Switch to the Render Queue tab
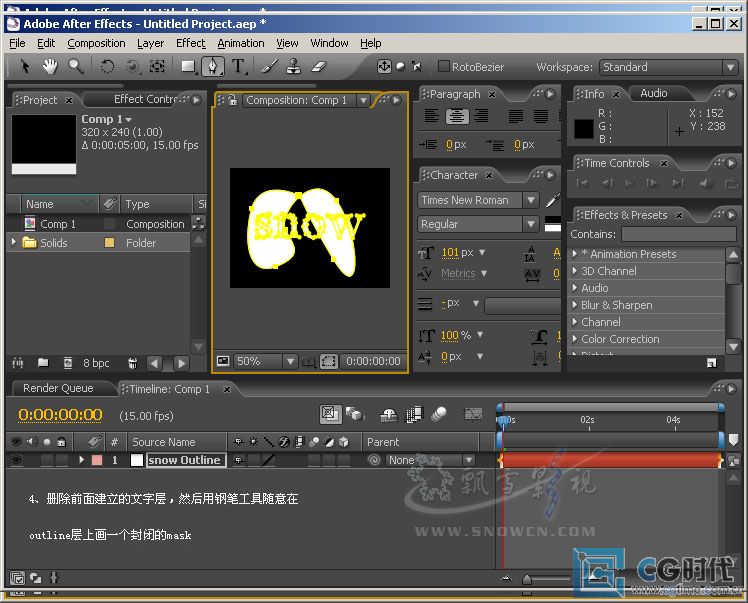This screenshot has height=603, width=748. tap(58, 388)
